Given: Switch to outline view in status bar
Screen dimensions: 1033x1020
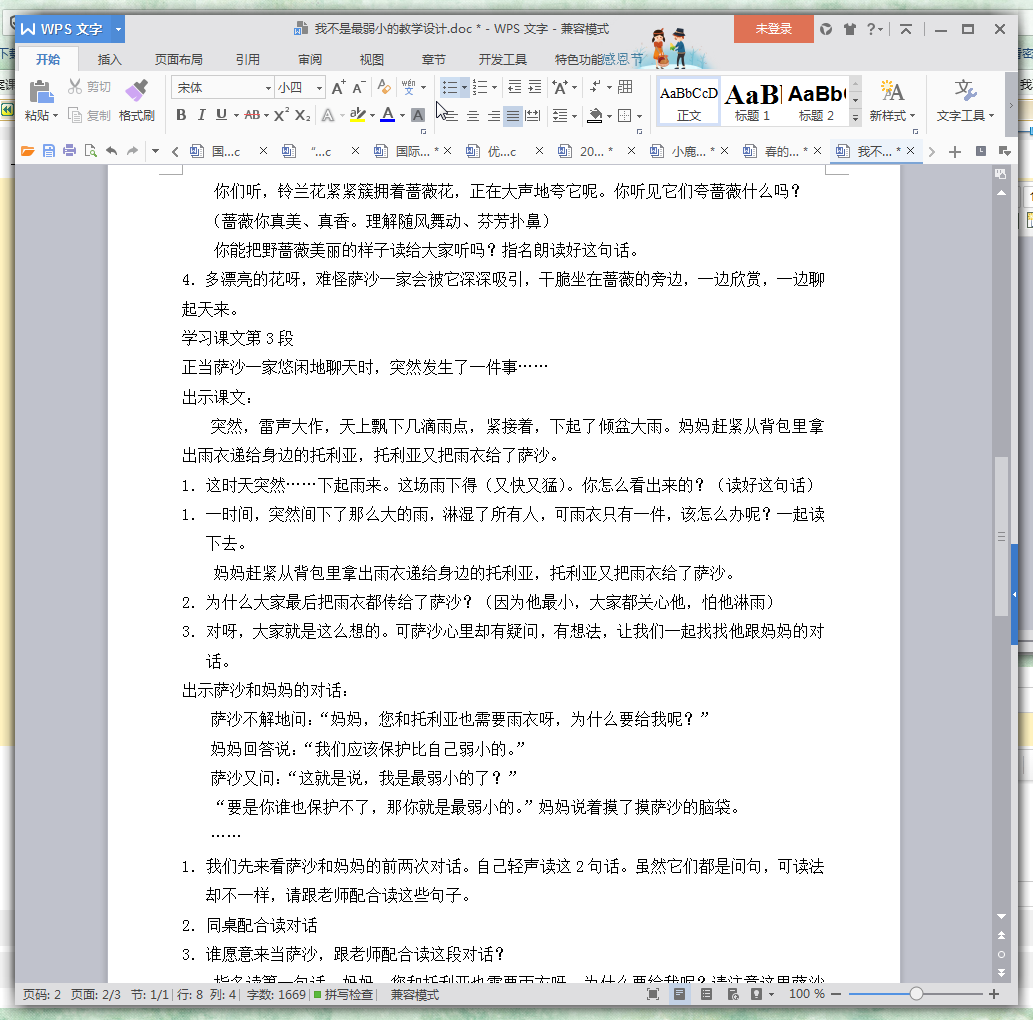Looking at the screenshot, I should point(706,994).
